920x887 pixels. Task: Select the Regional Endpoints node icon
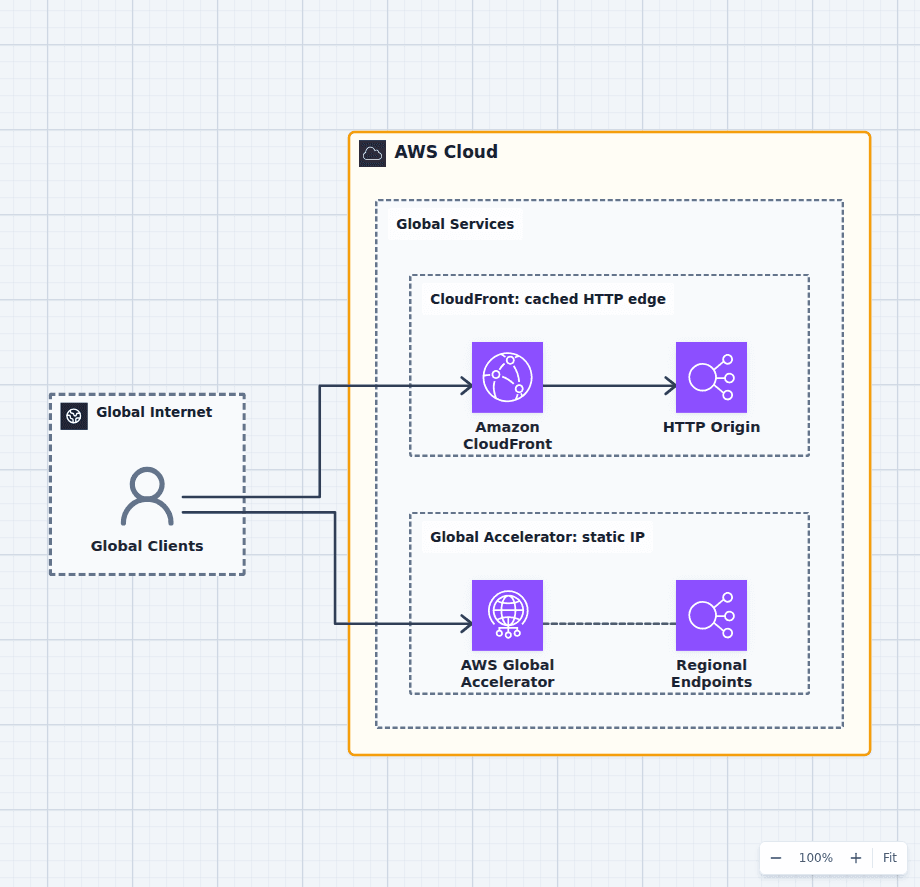[711, 615]
